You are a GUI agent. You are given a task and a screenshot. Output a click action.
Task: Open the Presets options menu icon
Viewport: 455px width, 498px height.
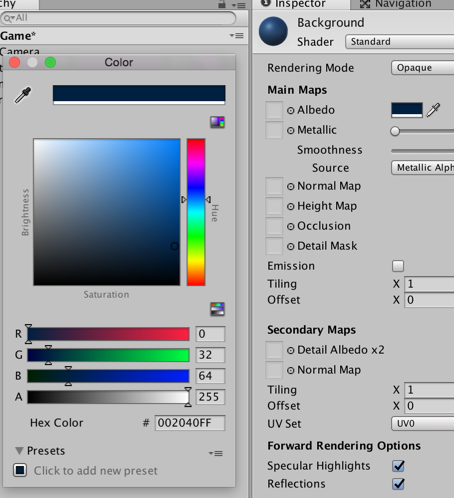[216, 453]
